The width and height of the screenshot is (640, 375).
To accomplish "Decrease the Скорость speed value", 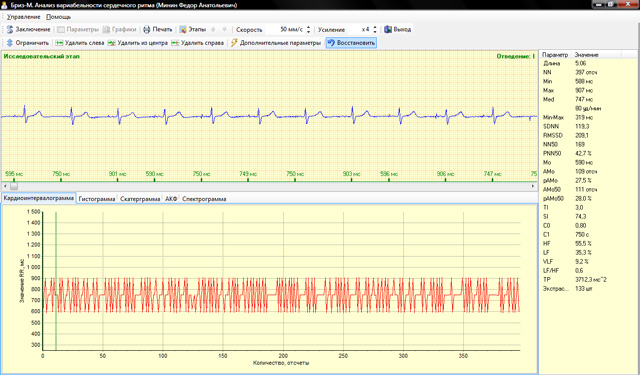I will click(309, 31).
